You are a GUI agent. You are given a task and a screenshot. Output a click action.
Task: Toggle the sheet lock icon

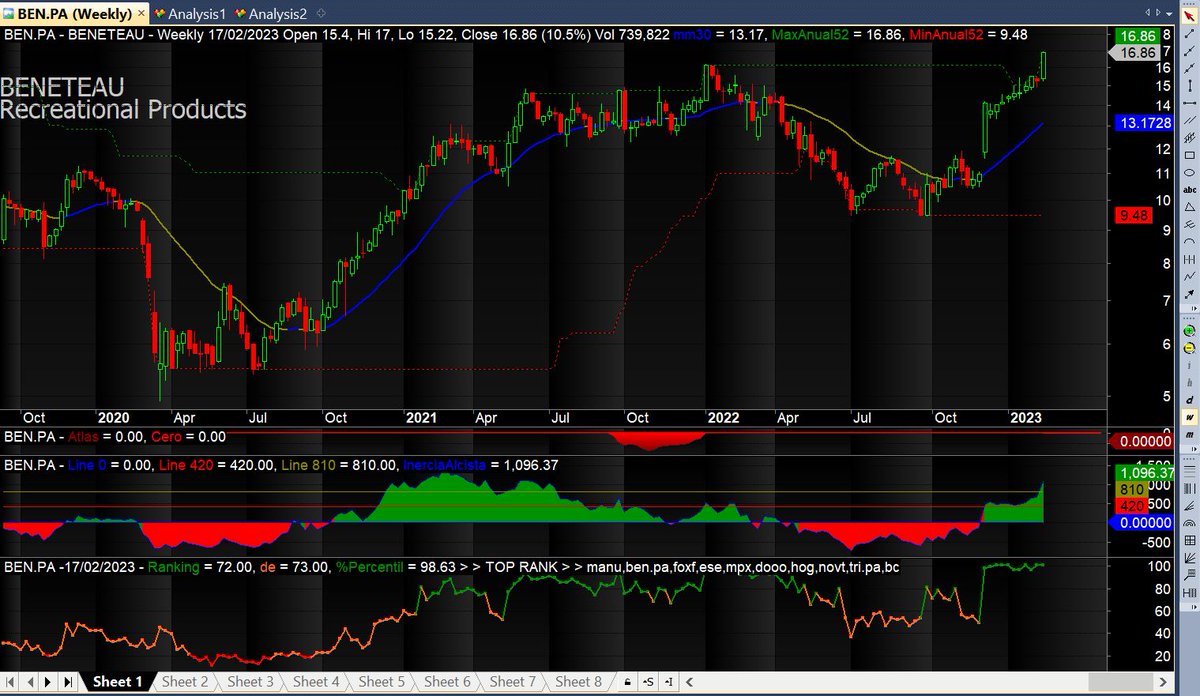[x=627, y=682]
